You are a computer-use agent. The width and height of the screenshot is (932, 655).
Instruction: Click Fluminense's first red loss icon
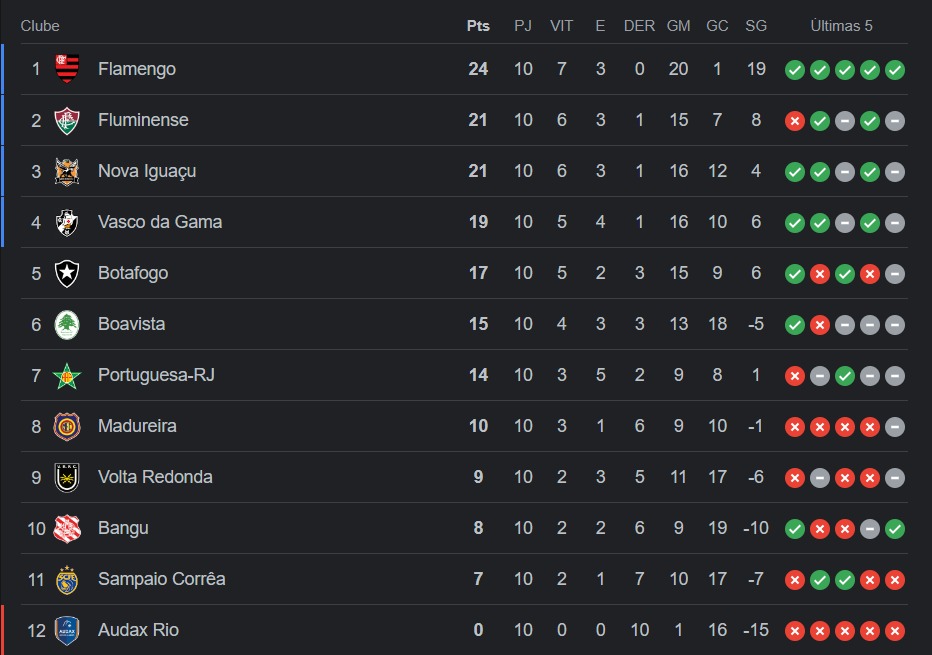coord(795,121)
